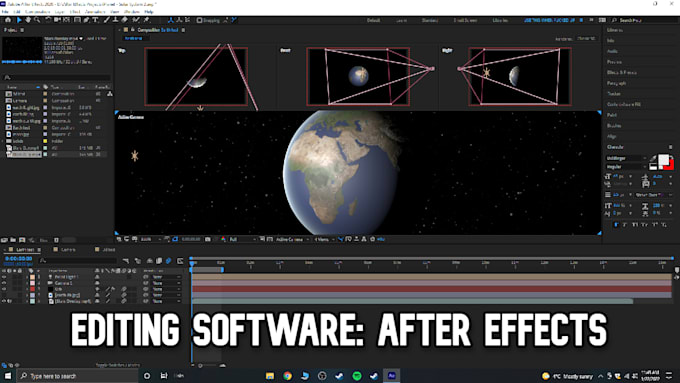The width and height of the screenshot is (680, 383).
Task: Open the 4 Views layout dropdown
Action: (324, 239)
